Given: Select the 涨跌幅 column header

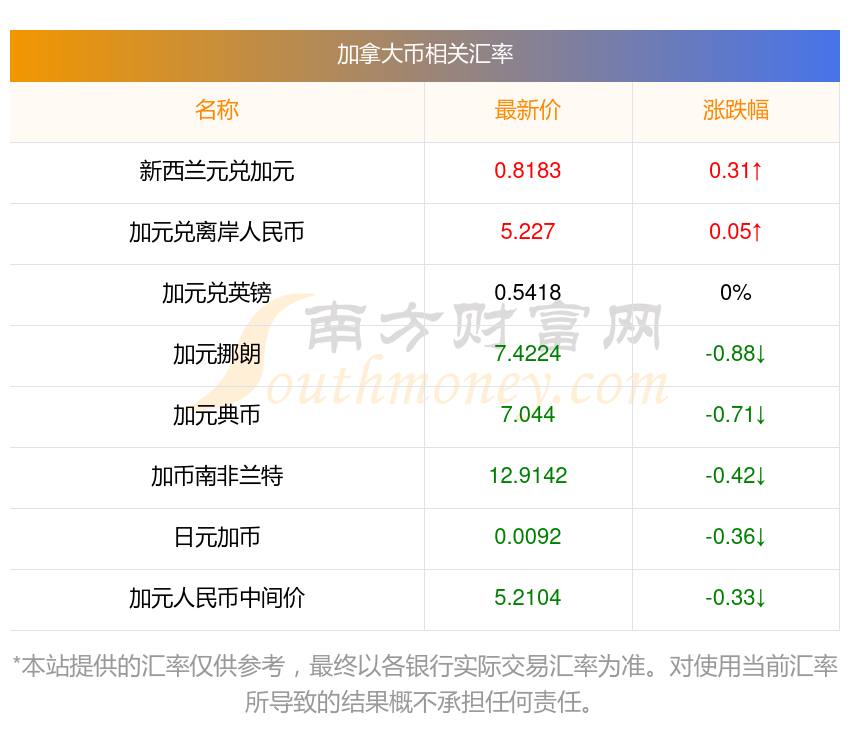Looking at the screenshot, I should [736, 110].
